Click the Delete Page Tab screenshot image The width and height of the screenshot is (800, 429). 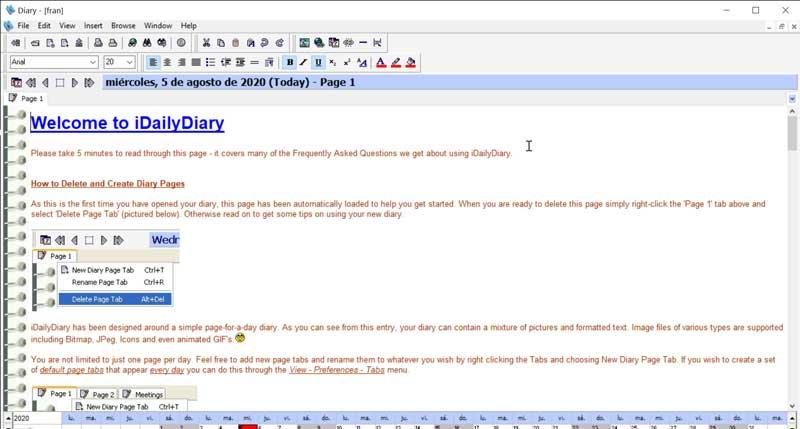pyautogui.click(x=107, y=270)
